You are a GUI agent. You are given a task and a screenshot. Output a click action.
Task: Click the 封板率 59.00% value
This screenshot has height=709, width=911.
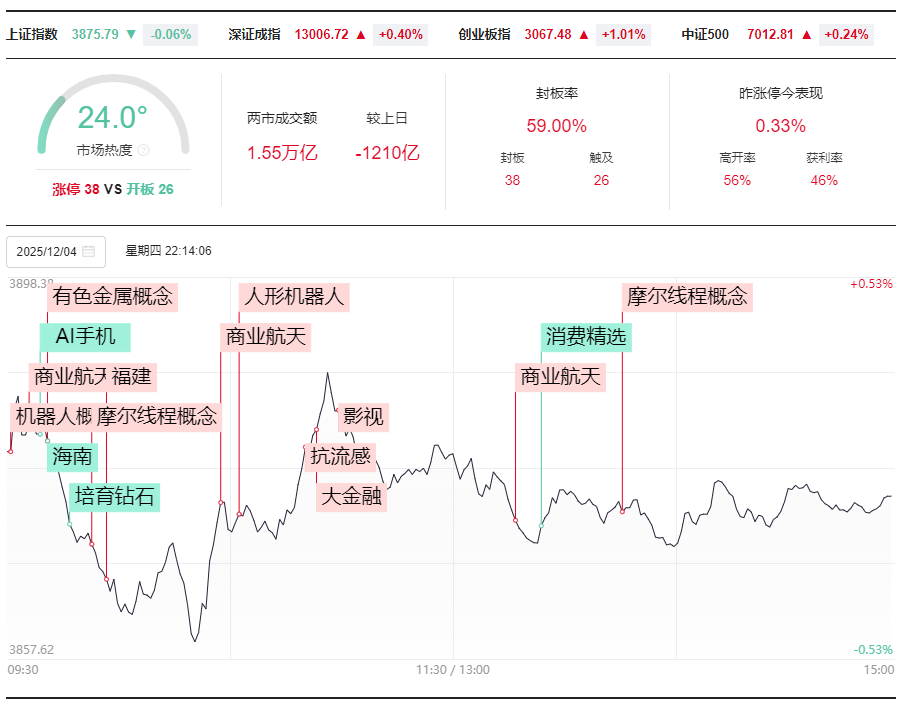(556, 126)
